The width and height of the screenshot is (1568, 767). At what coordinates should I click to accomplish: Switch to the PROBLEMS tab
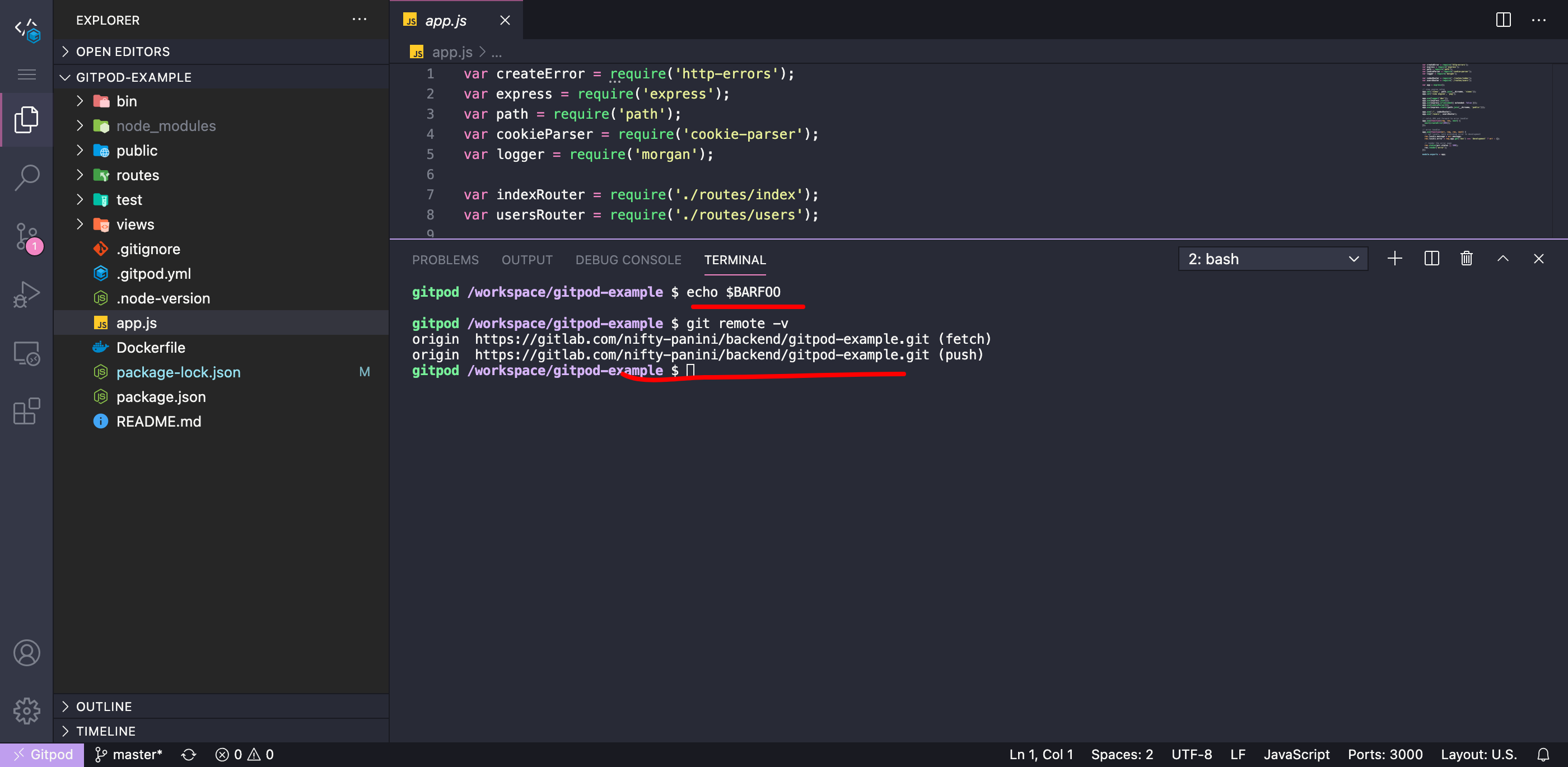[445, 260]
